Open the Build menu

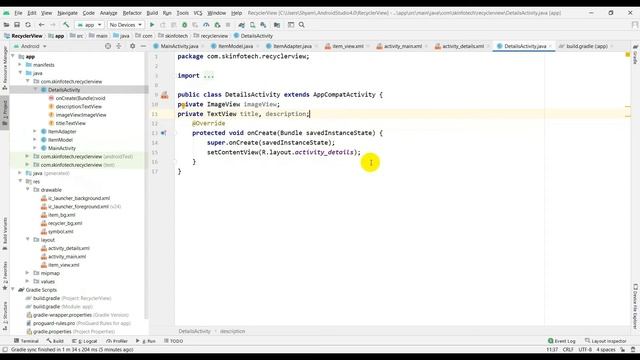click(152, 13)
